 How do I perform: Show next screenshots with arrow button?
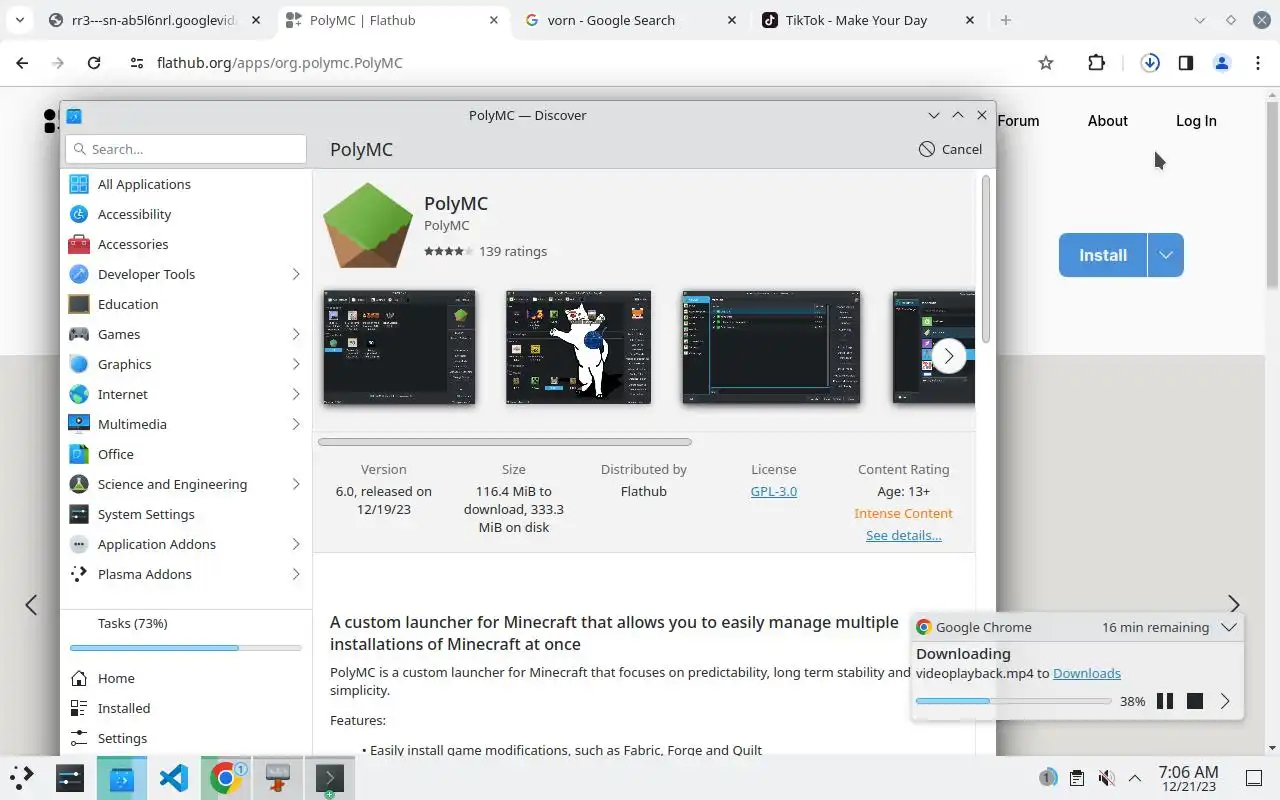pyautogui.click(x=948, y=356)
